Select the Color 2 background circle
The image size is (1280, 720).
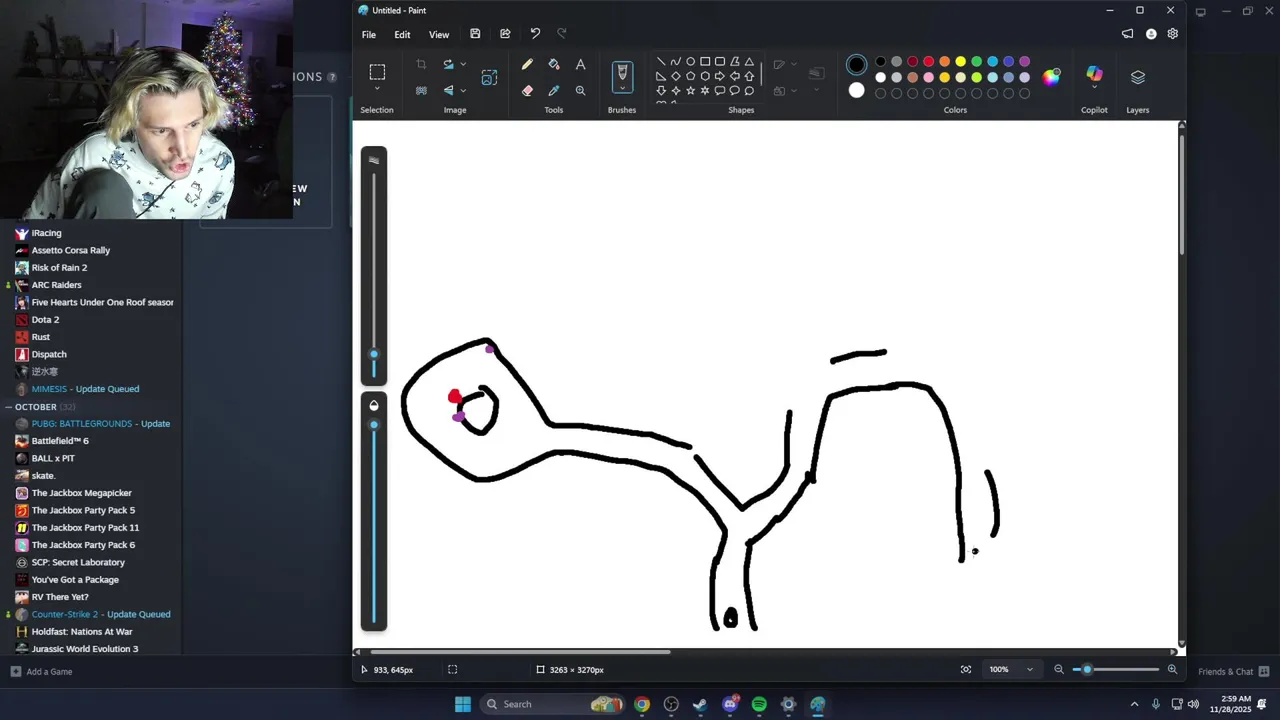tap(856, 90)
